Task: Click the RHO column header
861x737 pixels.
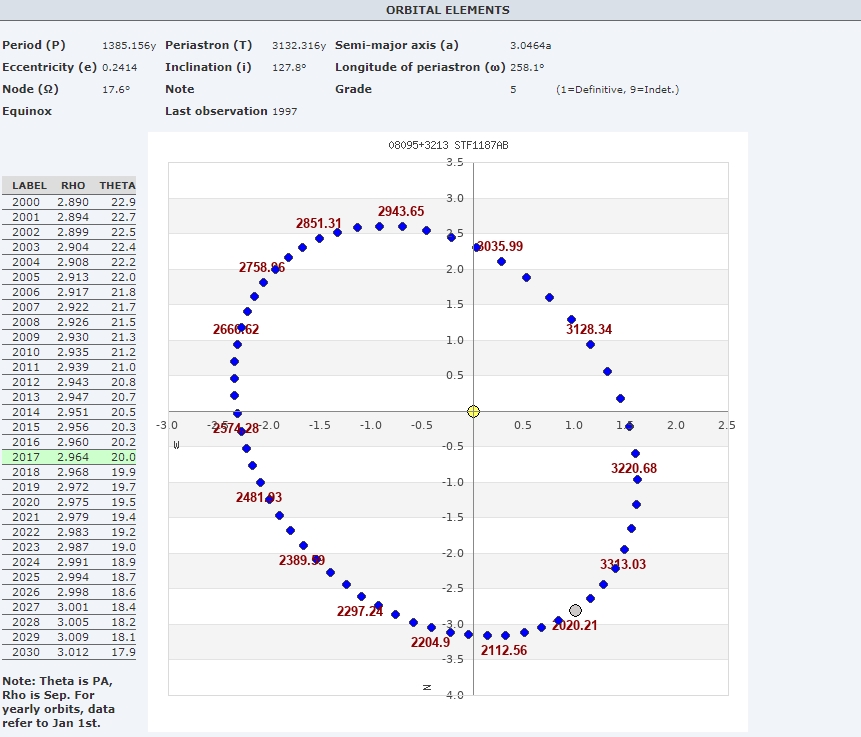Action: click(x=73, y=186)
